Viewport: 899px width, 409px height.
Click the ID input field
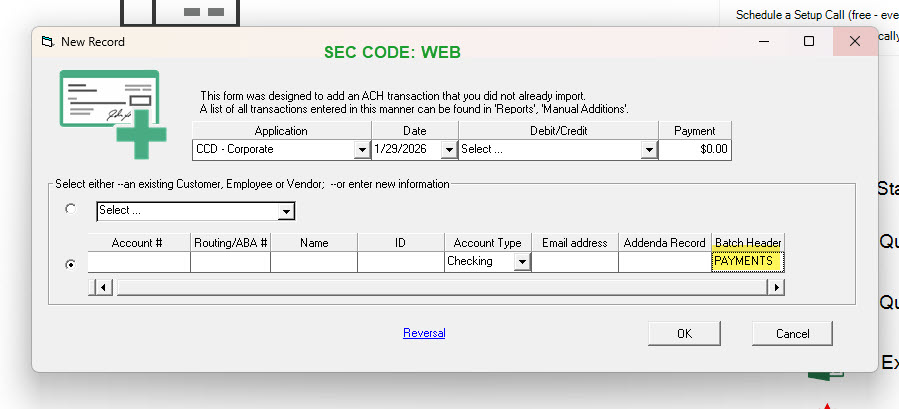[401, 262]
